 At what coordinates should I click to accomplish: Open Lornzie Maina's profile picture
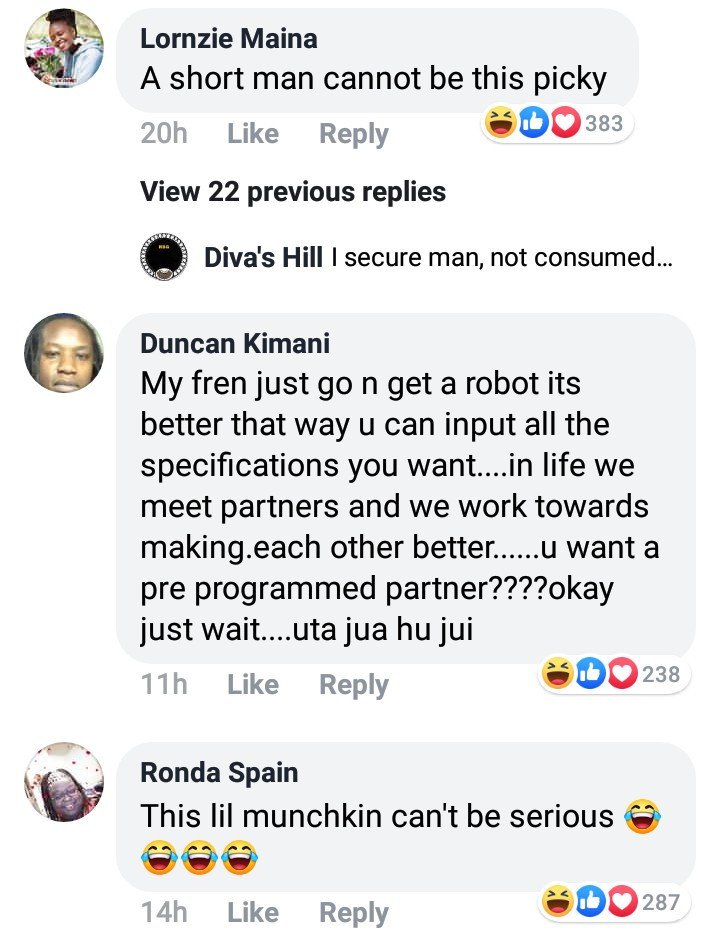click(x=64, y=48)
